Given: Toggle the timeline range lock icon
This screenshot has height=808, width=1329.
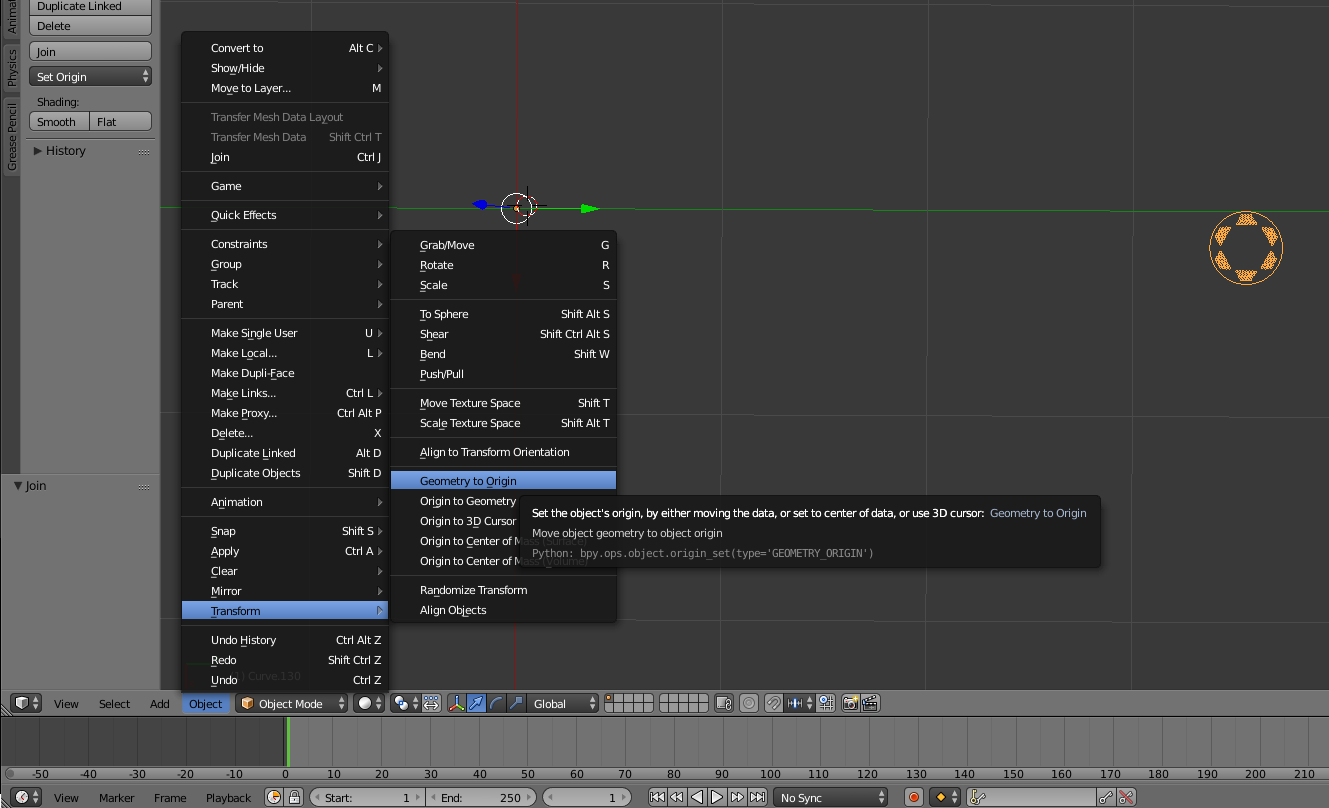Looking at the screenshot, I should coord(294,797).
